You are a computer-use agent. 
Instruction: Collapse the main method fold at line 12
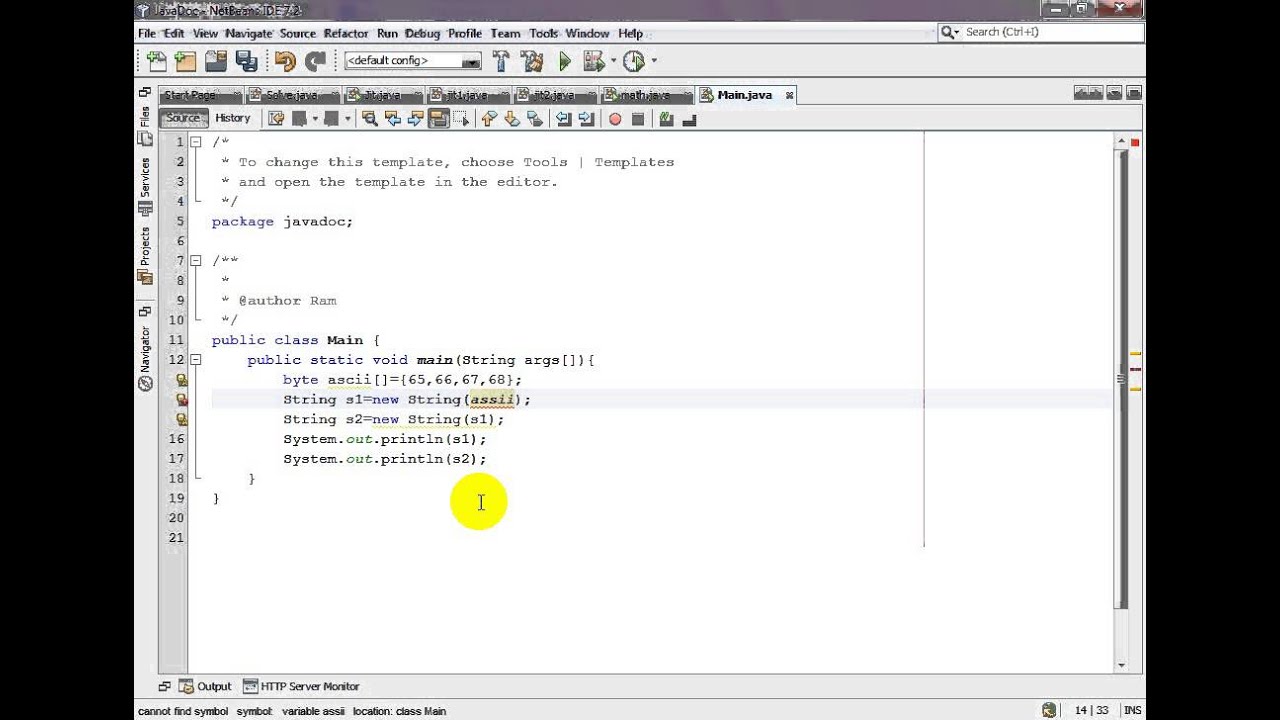coord(196,359)
